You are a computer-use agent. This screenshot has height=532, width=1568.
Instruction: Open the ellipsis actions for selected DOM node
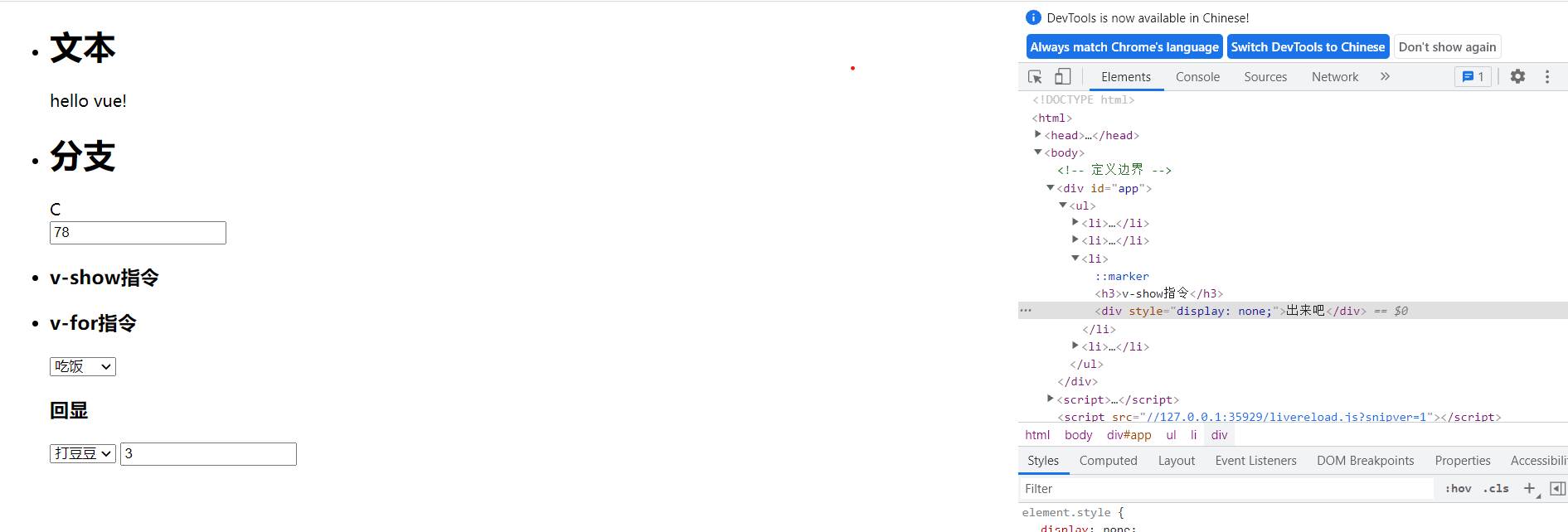coord(1026,311)
